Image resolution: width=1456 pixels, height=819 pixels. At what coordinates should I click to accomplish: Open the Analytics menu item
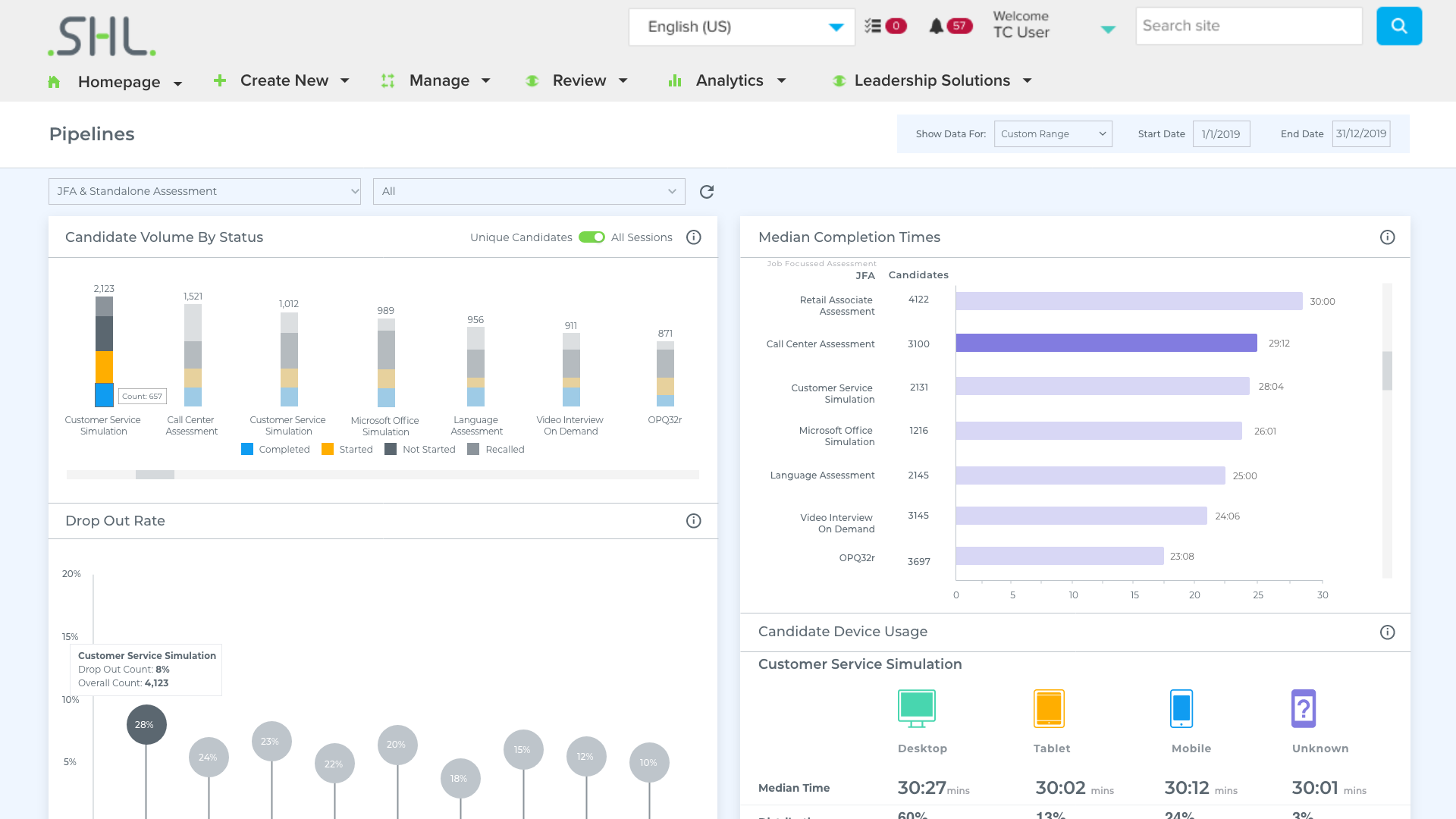pyautogui.click(x=729, y=81)
